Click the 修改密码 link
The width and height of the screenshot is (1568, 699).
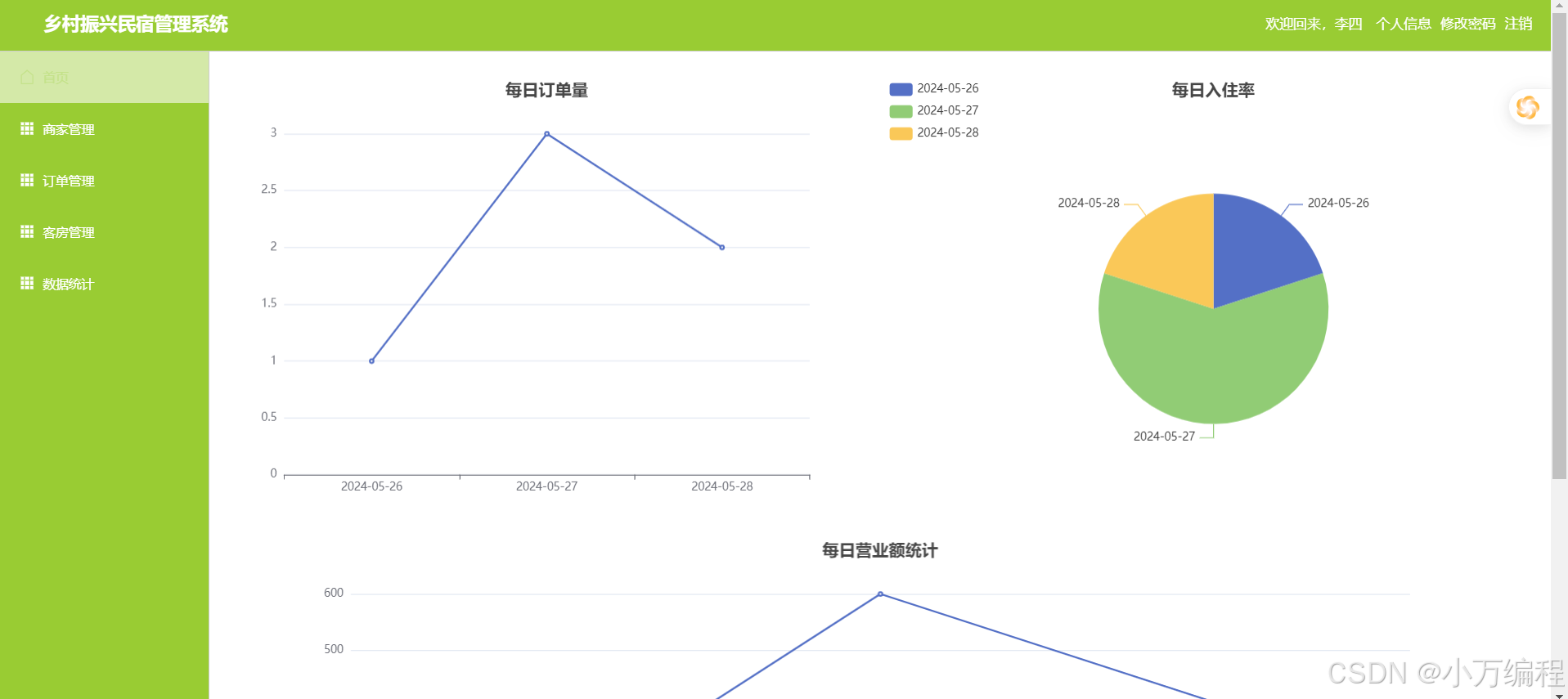coord(1467,24)
